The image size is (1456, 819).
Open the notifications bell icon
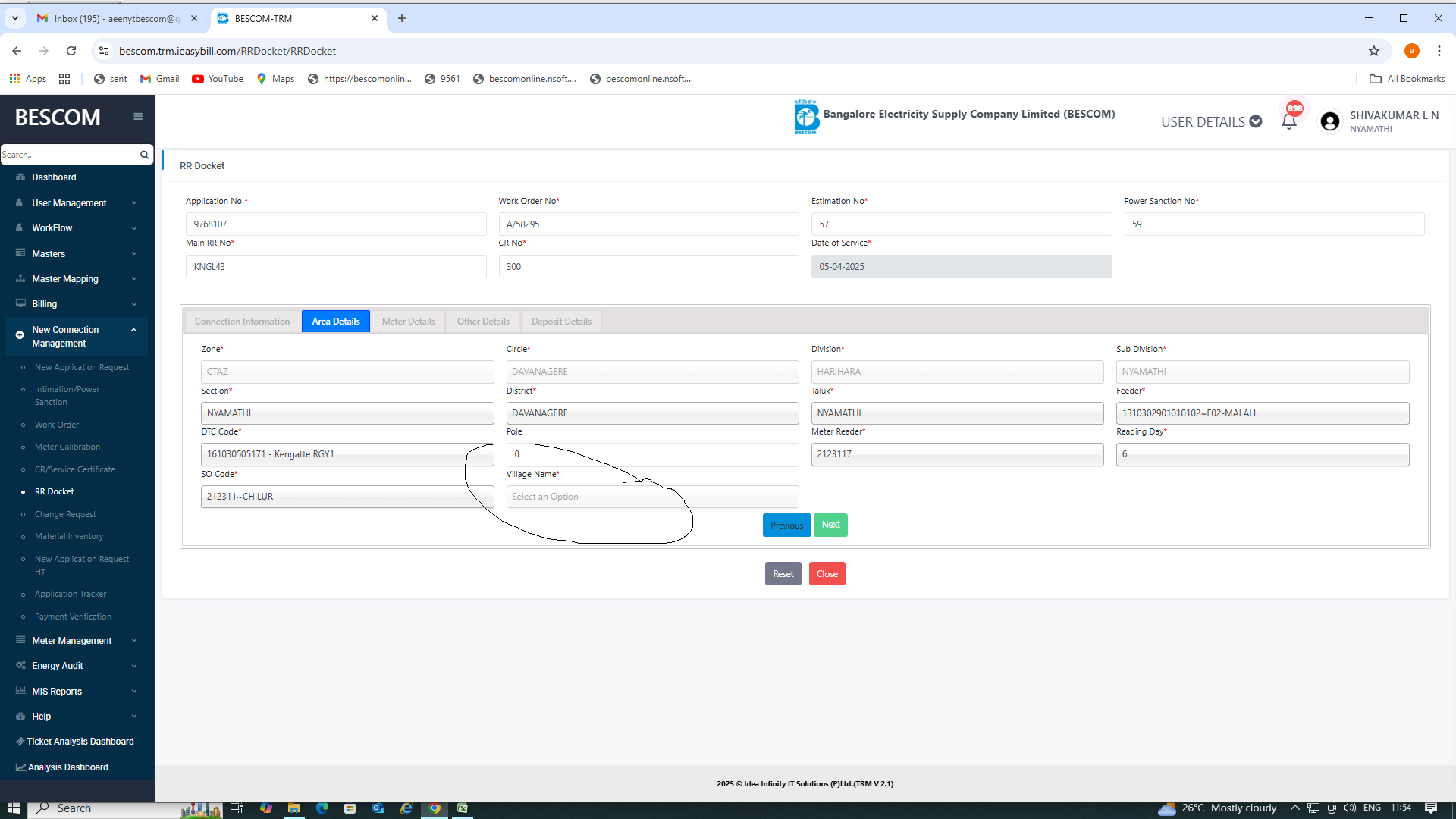[x=1288, y=121]
